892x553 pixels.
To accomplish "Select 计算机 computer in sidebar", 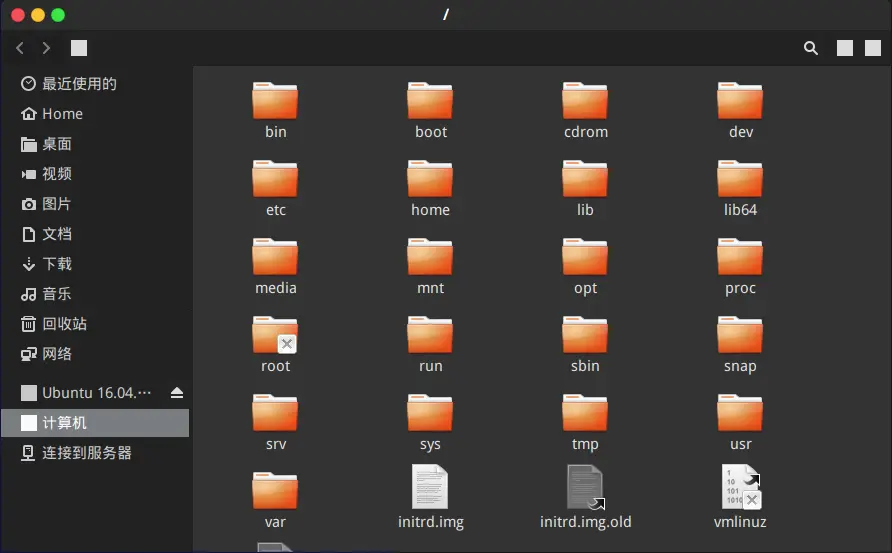I will [x=96, y=423].
